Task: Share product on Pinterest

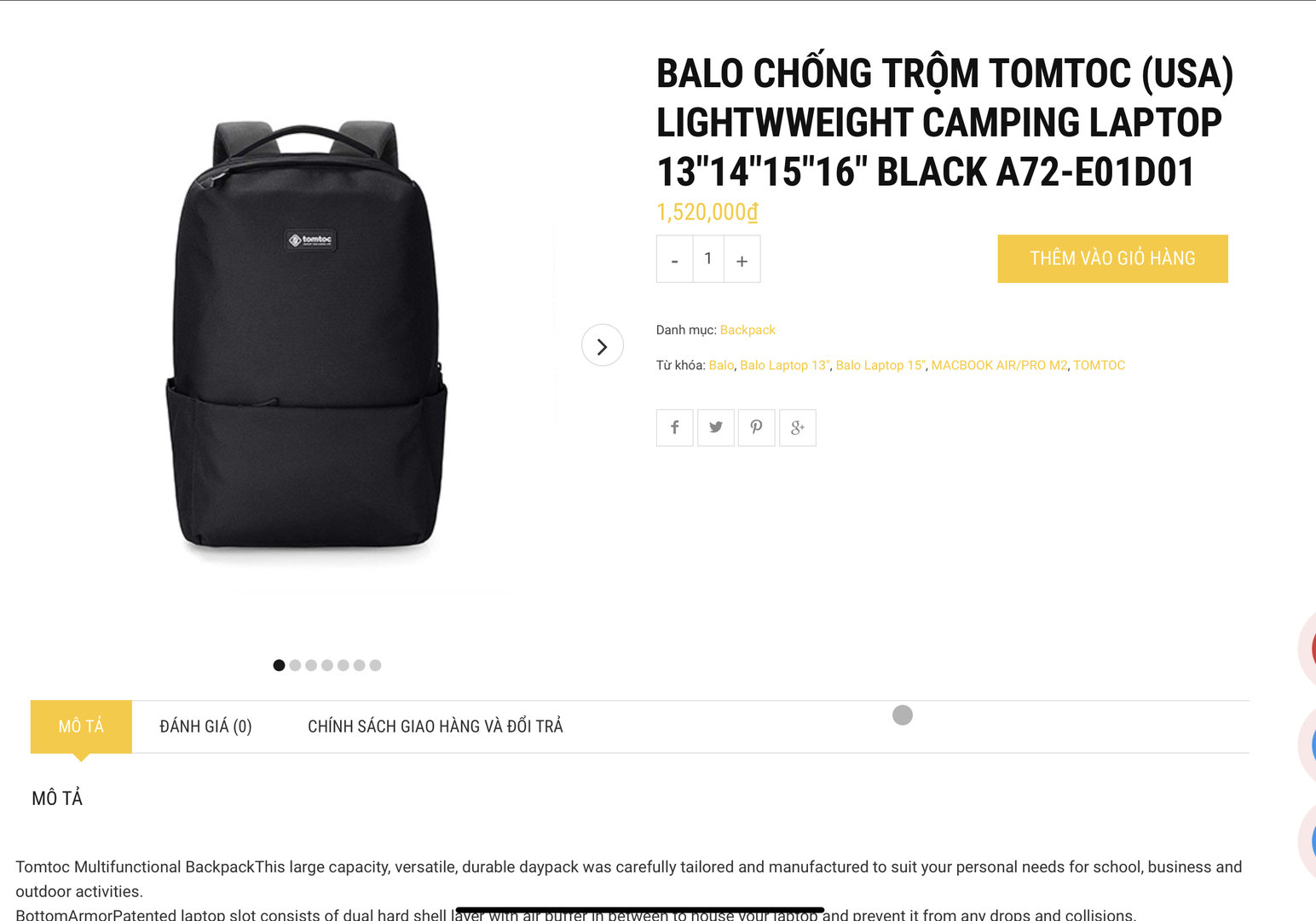Action: click(756, 428)
